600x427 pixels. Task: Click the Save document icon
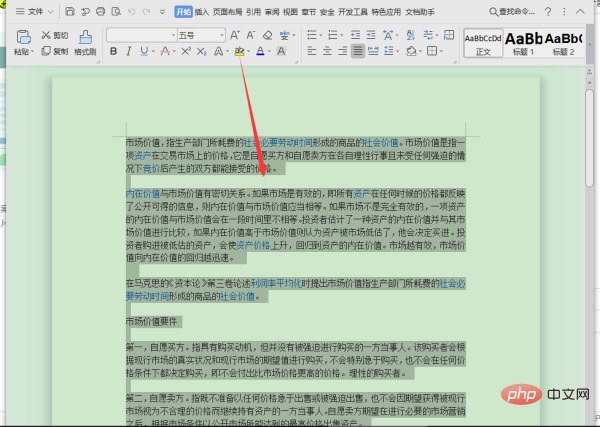coord(68,12)
